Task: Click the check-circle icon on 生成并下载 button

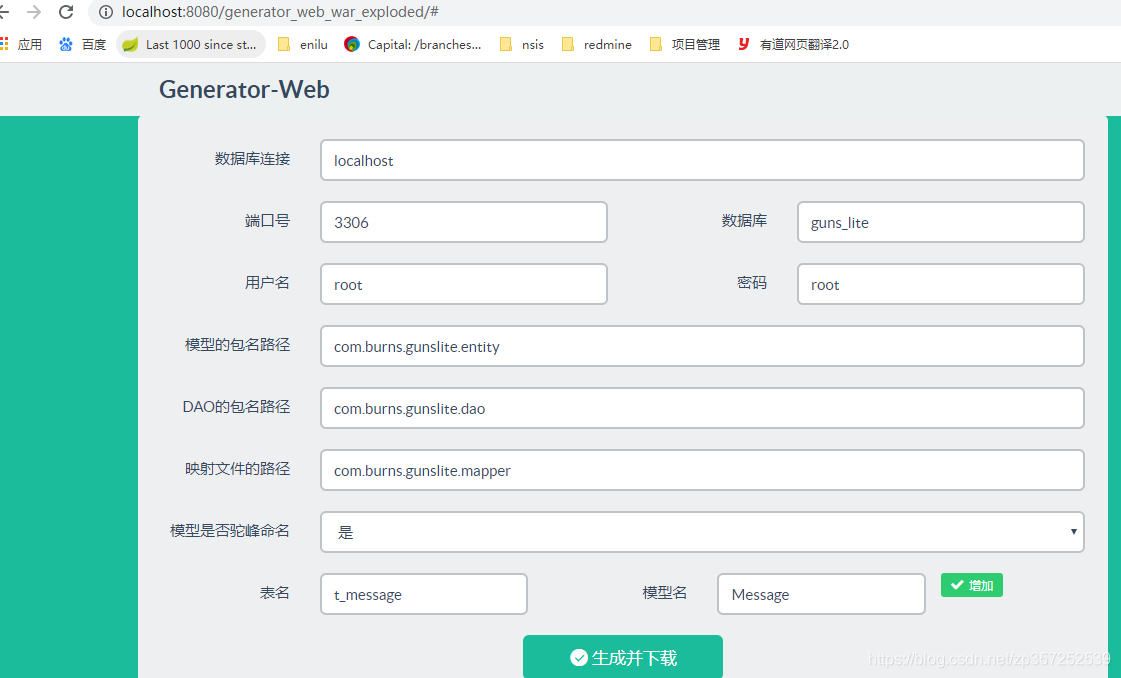Action: pos(579,657)
